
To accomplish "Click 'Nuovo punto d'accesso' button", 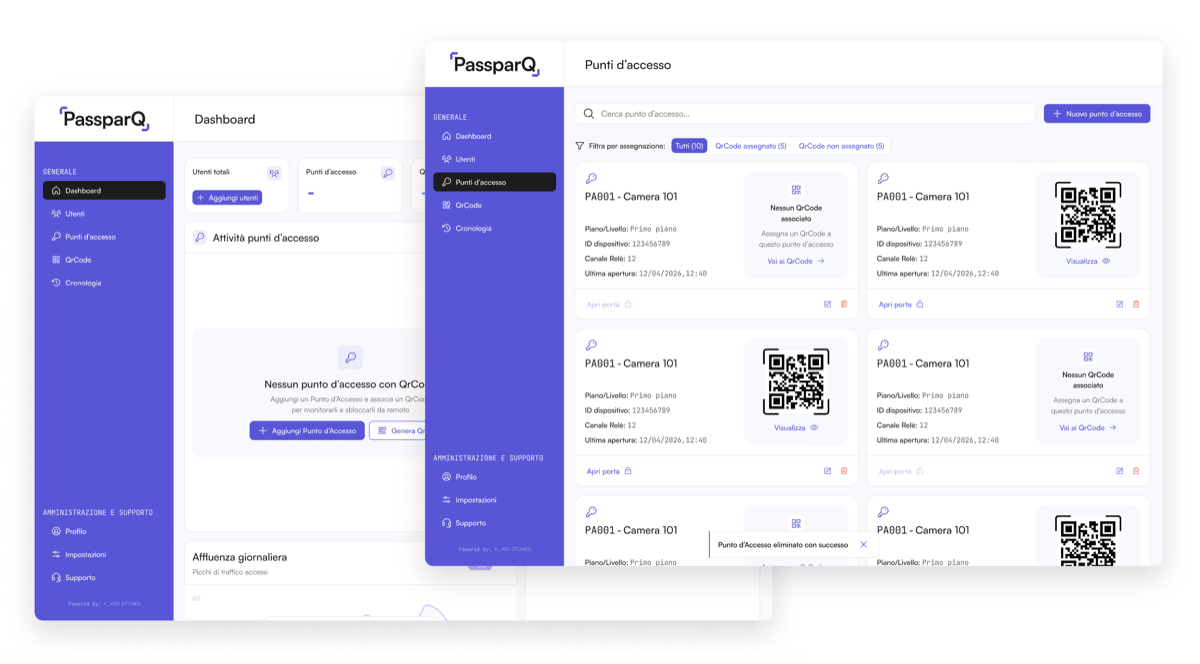I will [x=1097, y=114].
